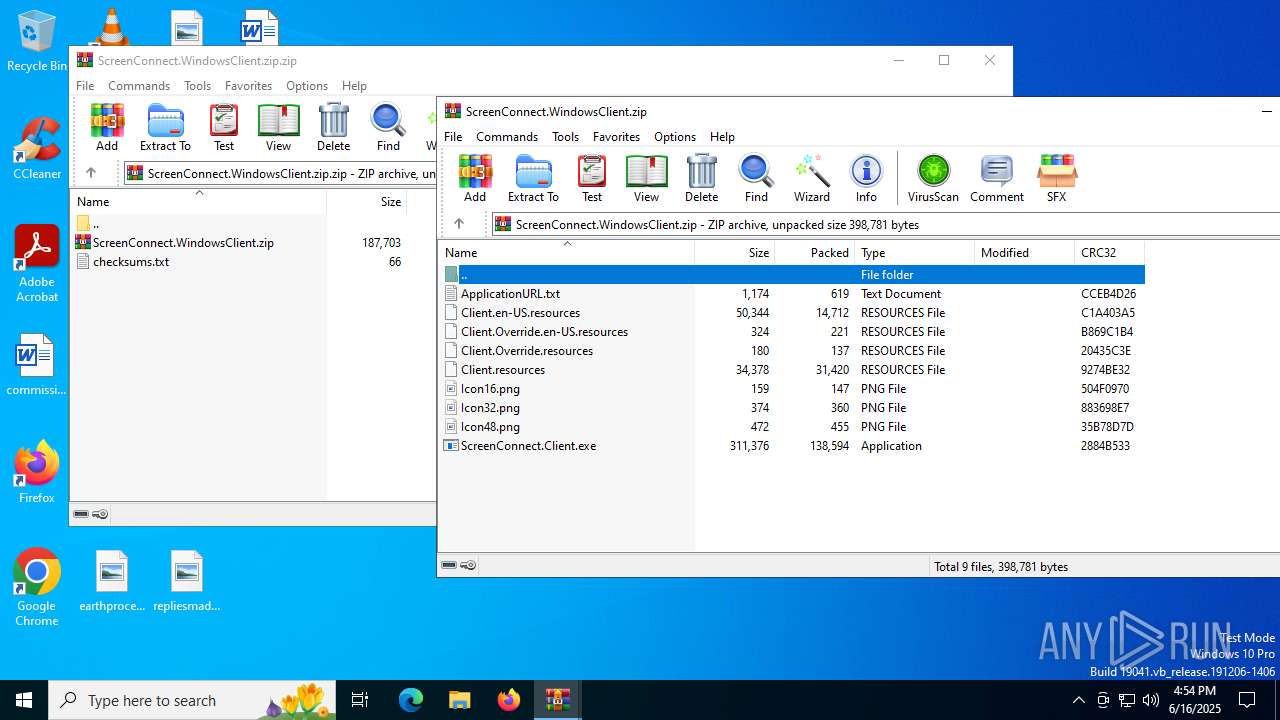This screenshot has height=720, width=1280.
Task: Click Delete icon in back WinRAR window
Action: (x=333, y=128)
